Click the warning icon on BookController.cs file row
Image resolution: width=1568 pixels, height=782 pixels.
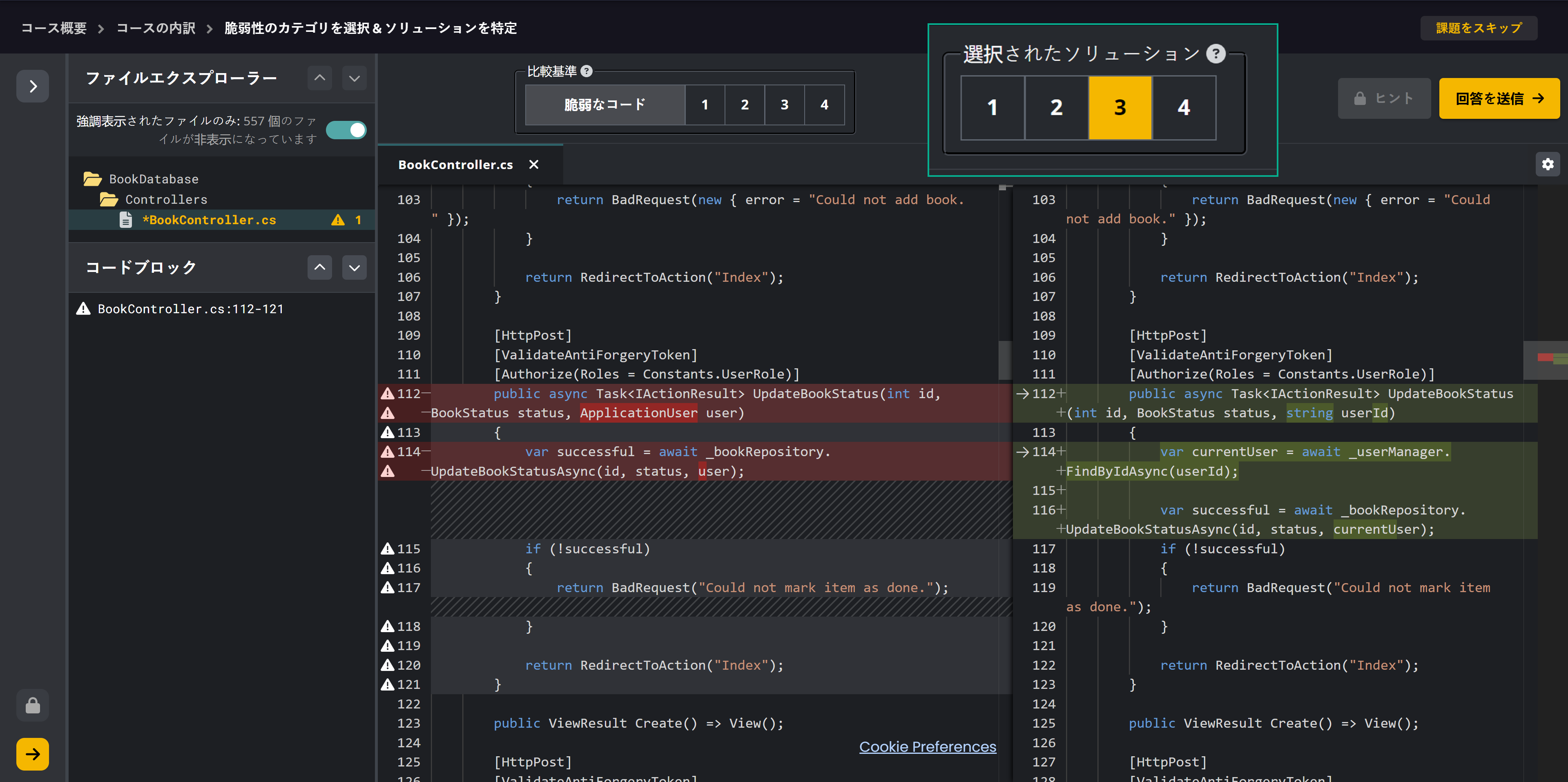pyautogui.click(x=338, y=220)
